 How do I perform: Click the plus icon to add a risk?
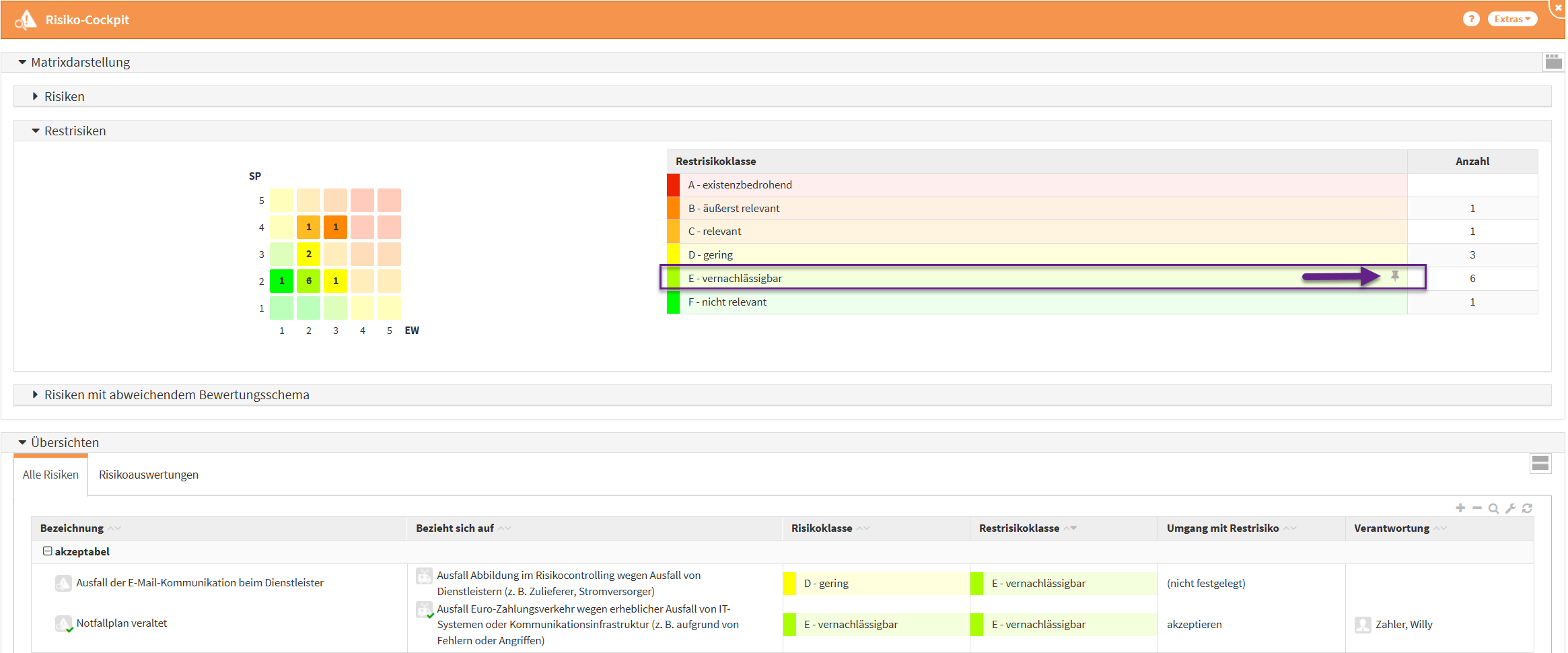pos(1460,508)
